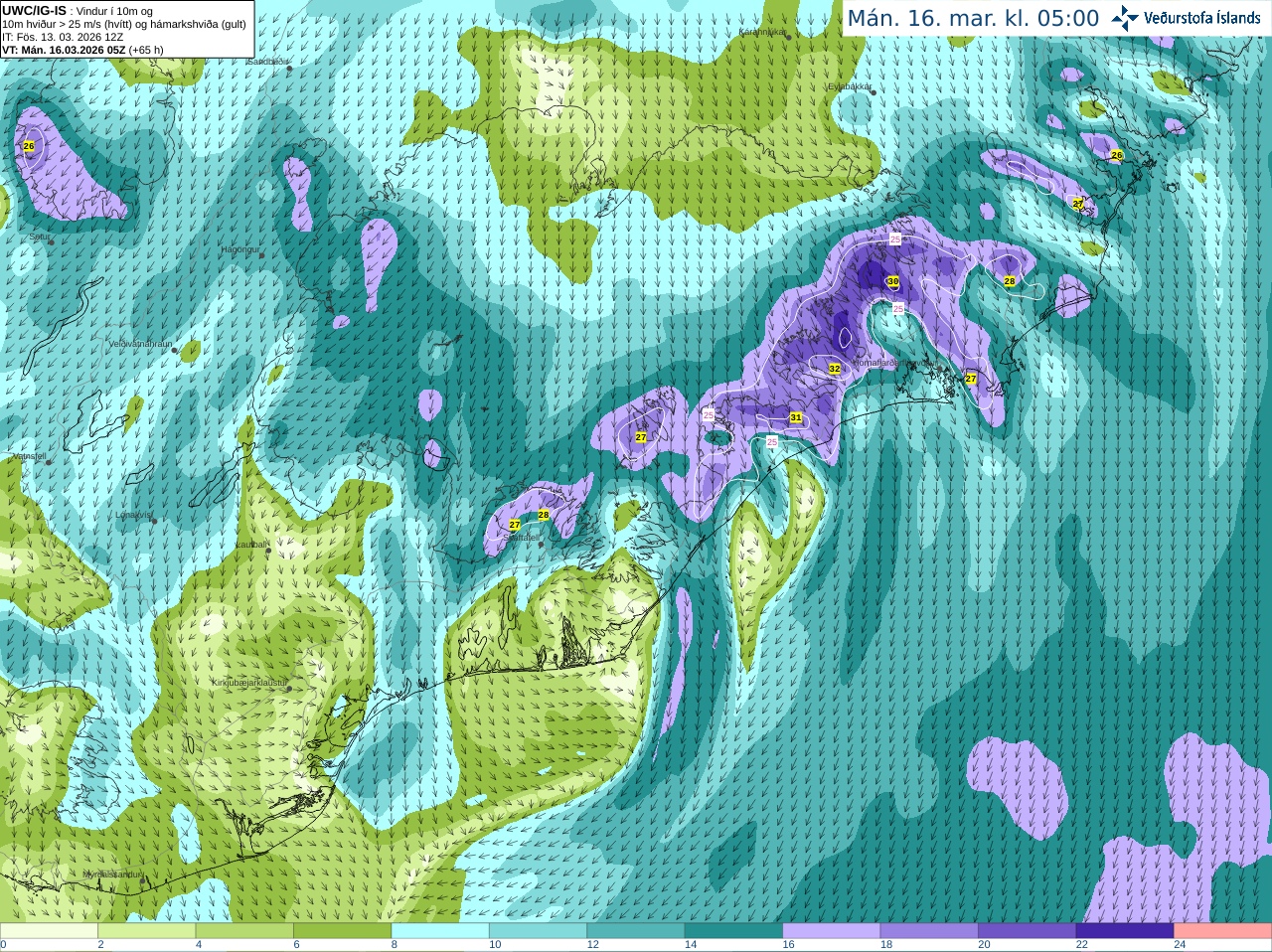Click the Eyjabakkar station label
Screen dimensions: 1272x952
pyautogui.click(x=851, y=87)
